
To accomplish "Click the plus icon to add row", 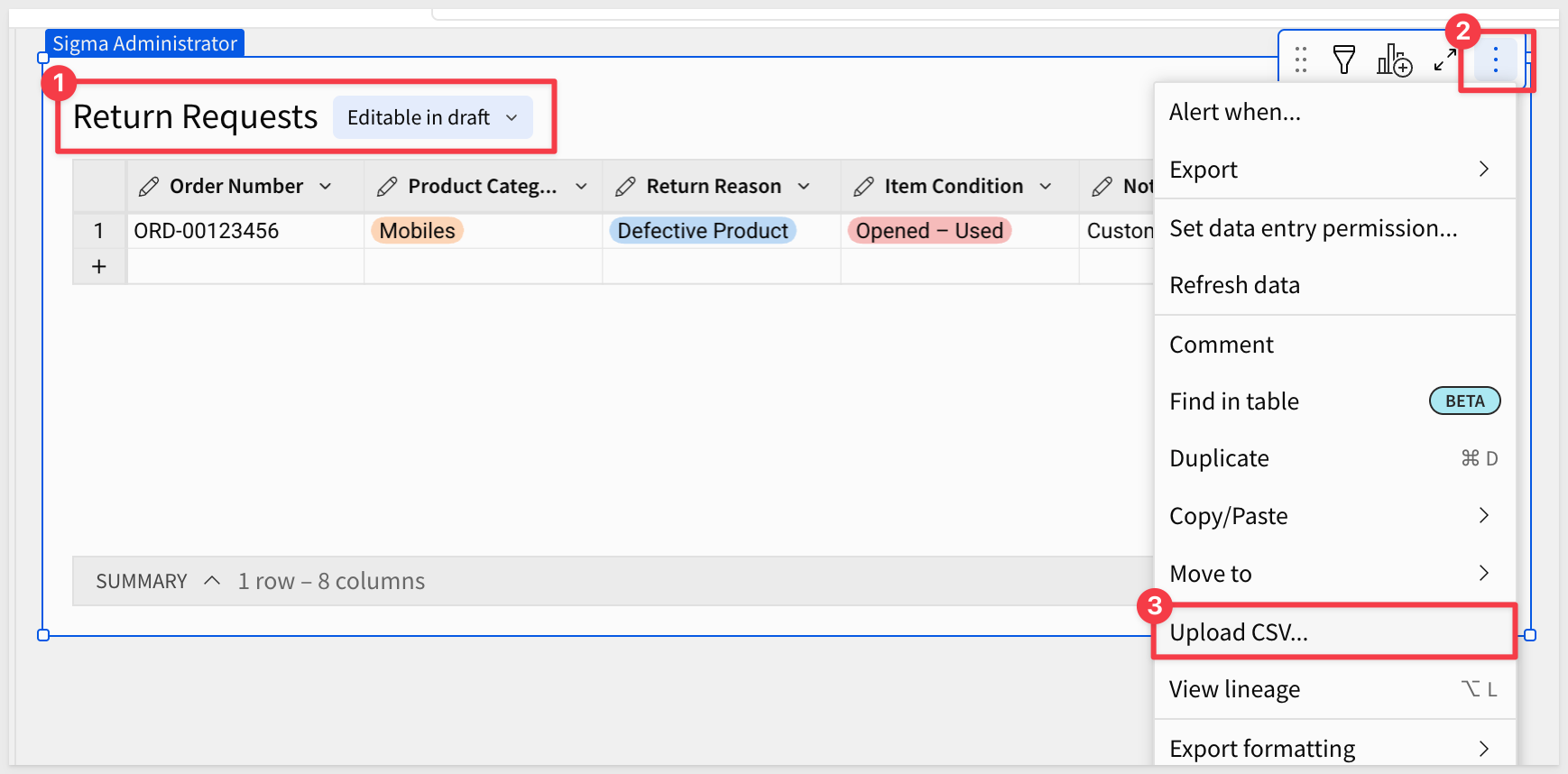I will tap(99, 267).
